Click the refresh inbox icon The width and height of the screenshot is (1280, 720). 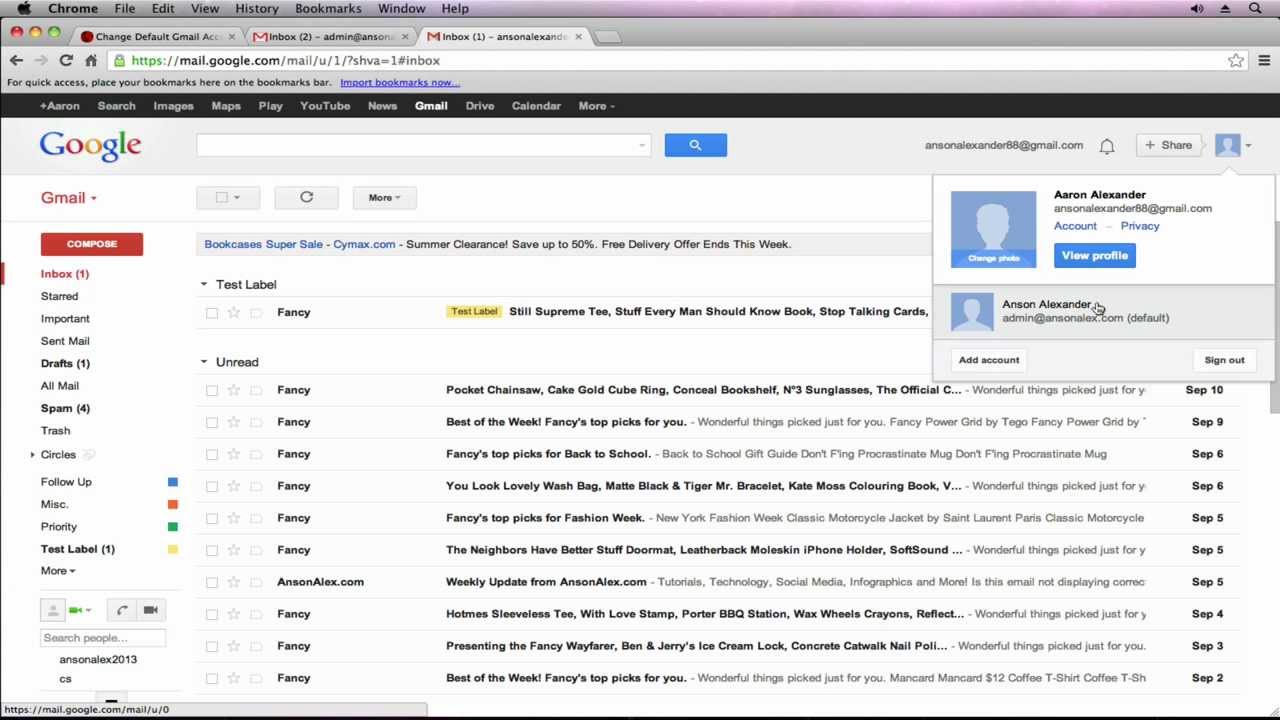pyautogui.click(x=306, y=197)
